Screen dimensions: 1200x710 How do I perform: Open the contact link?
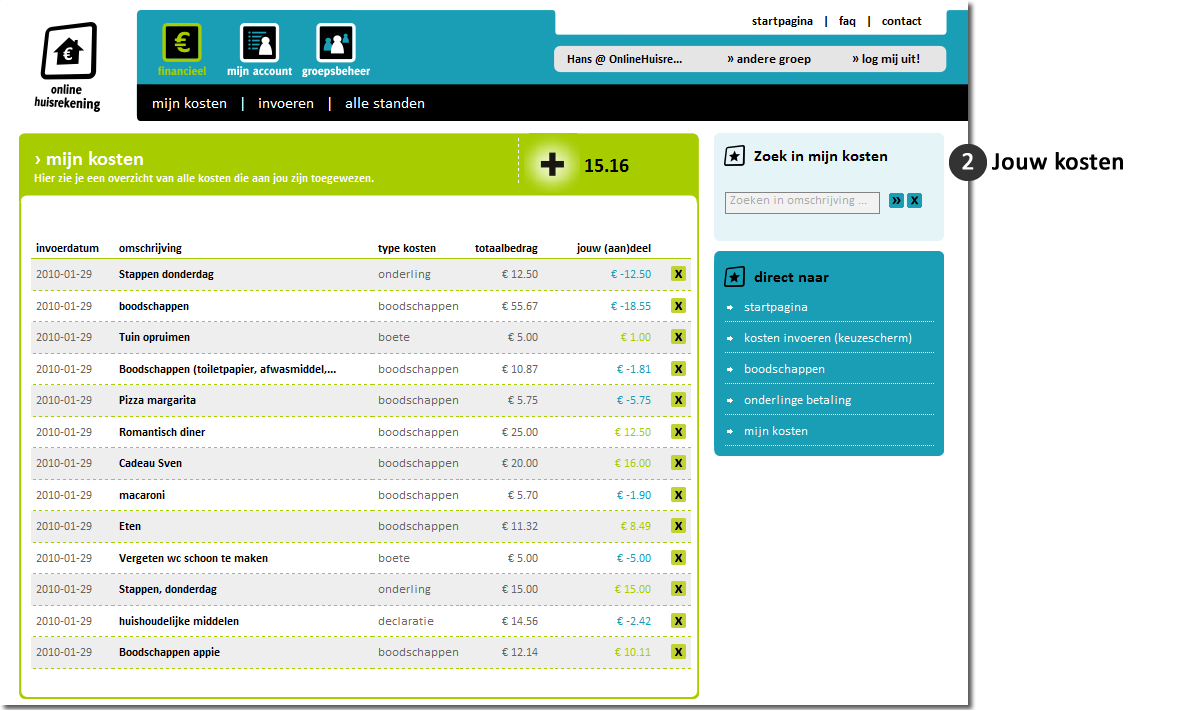[x=901, y=21]
